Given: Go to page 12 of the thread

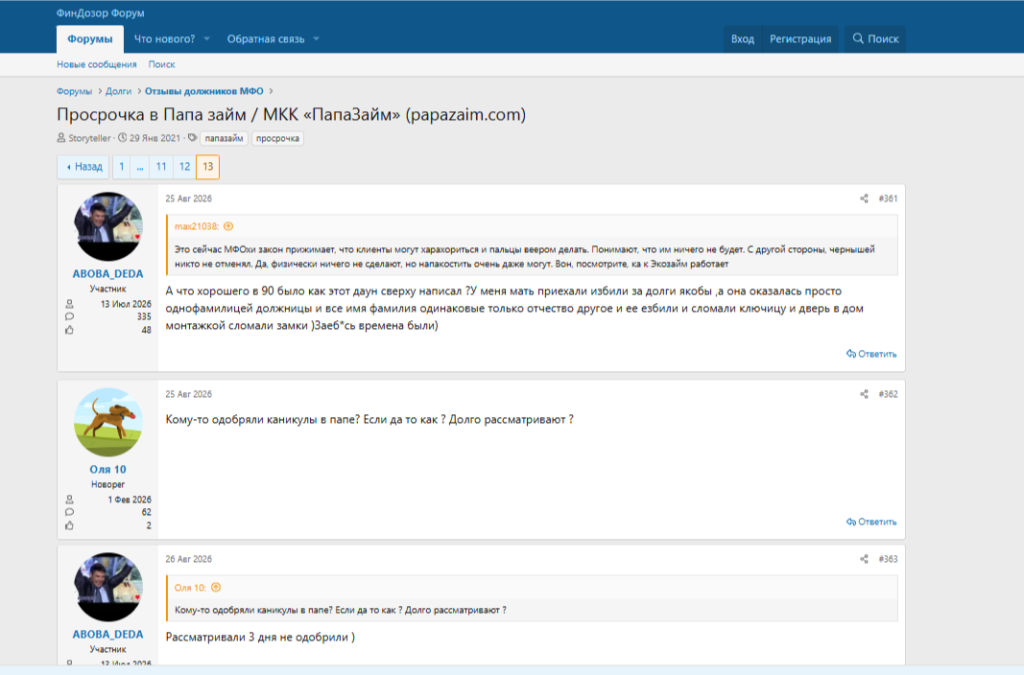Looking at the screenshot, I should tap(185, 167).
